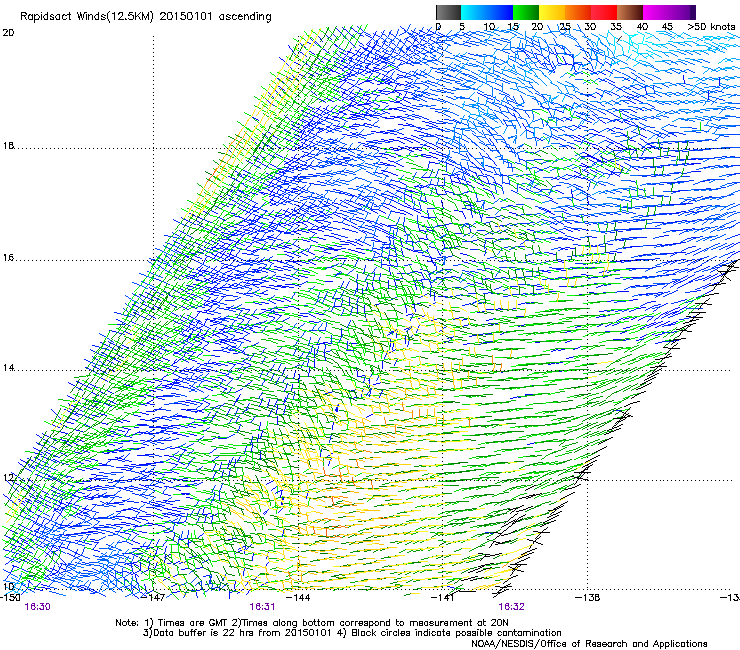Select the brown 35-40 knots legend segment
740x650 pixels.
click(x=630, y=12)
